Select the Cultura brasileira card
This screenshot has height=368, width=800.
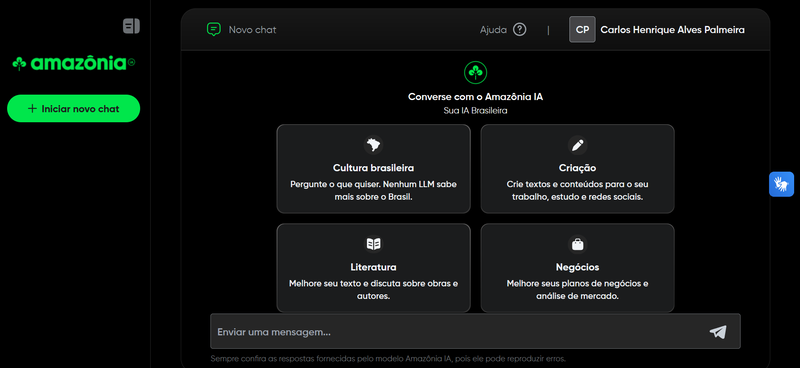point(373,168)
